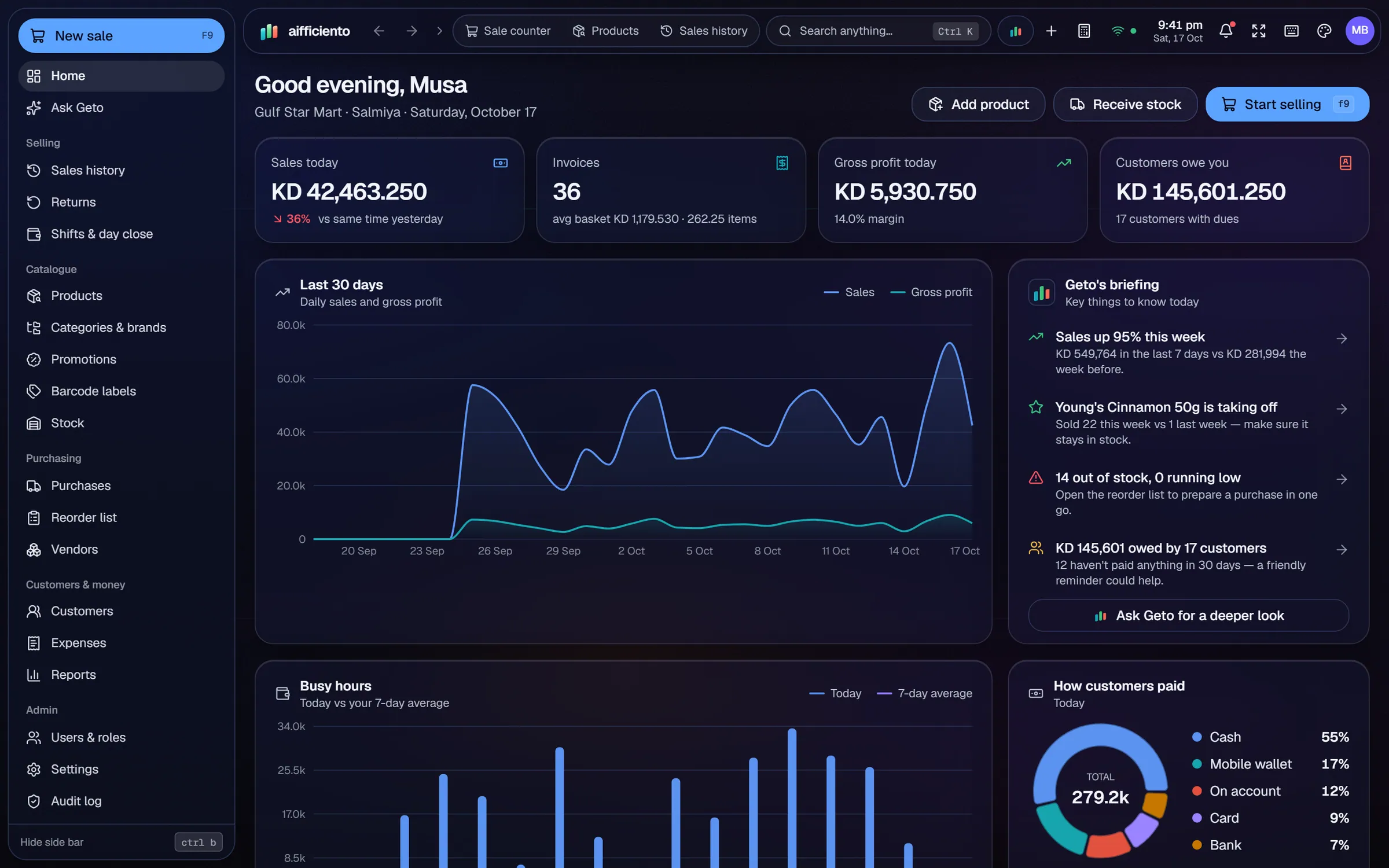The height and width of the screenshot is (868, 1389).
Task: Open the theme palette icon
Action: (1324, 31)
